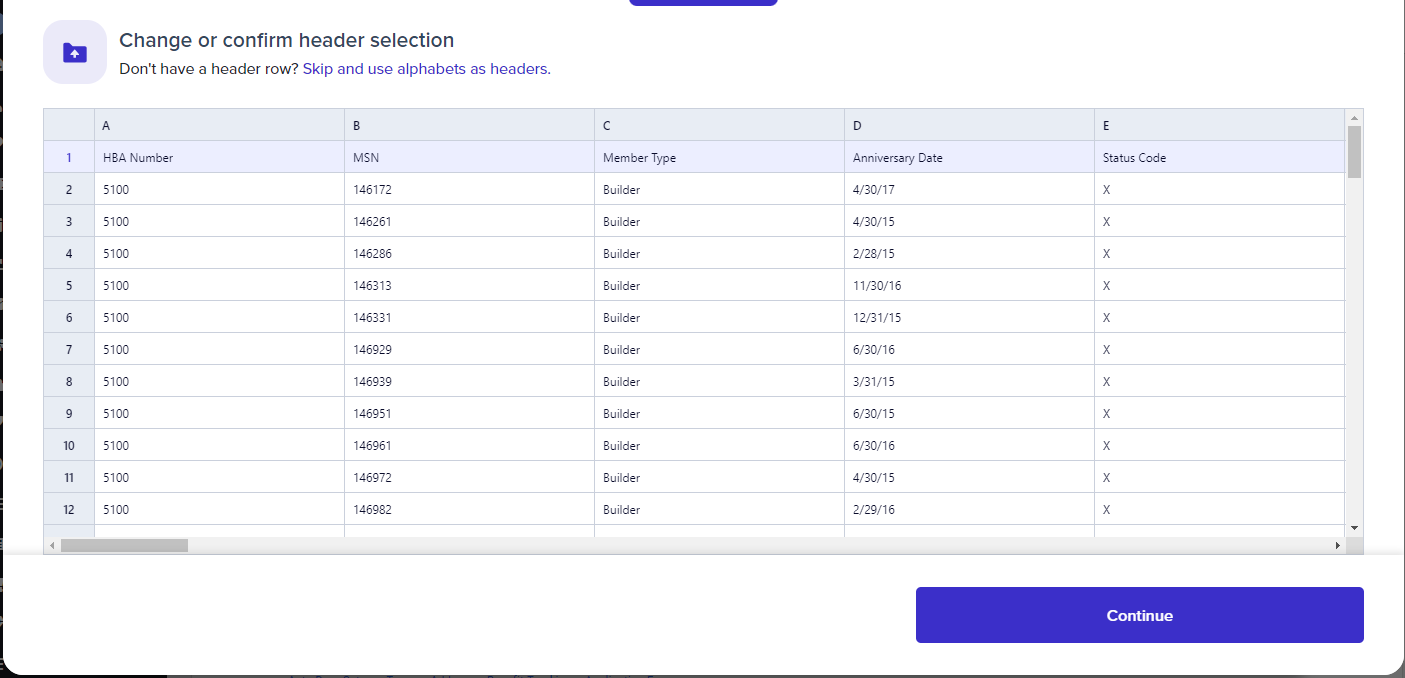Click the 'Anniversary Date' header cell
Image resolution: width=1405 pixels, height=678 pixels.
969,157
